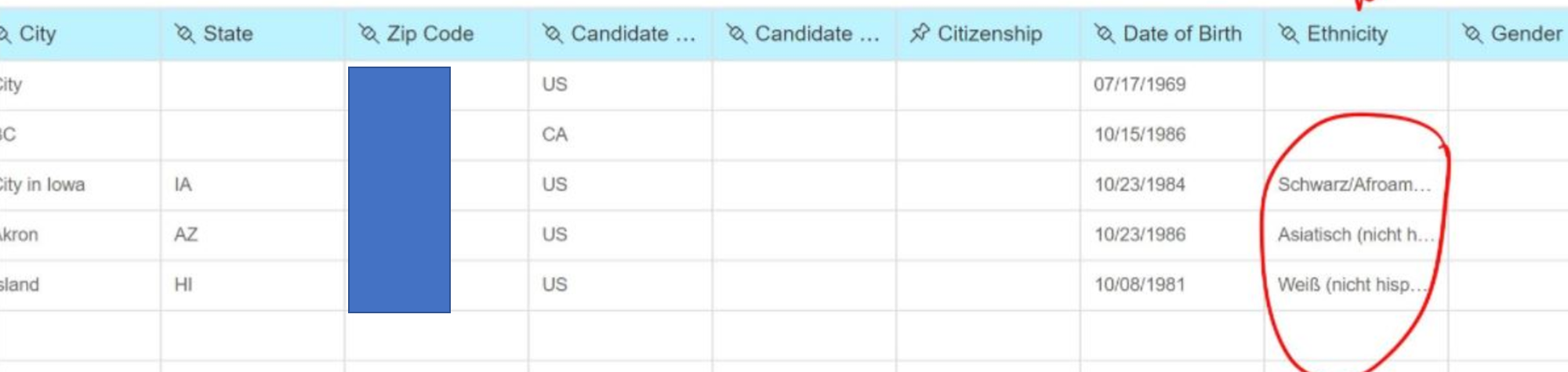Click the unpin icon beside Ethnicity header
The width and height of the screenshot is (1568, 372).
click(x=1288, y=34)
